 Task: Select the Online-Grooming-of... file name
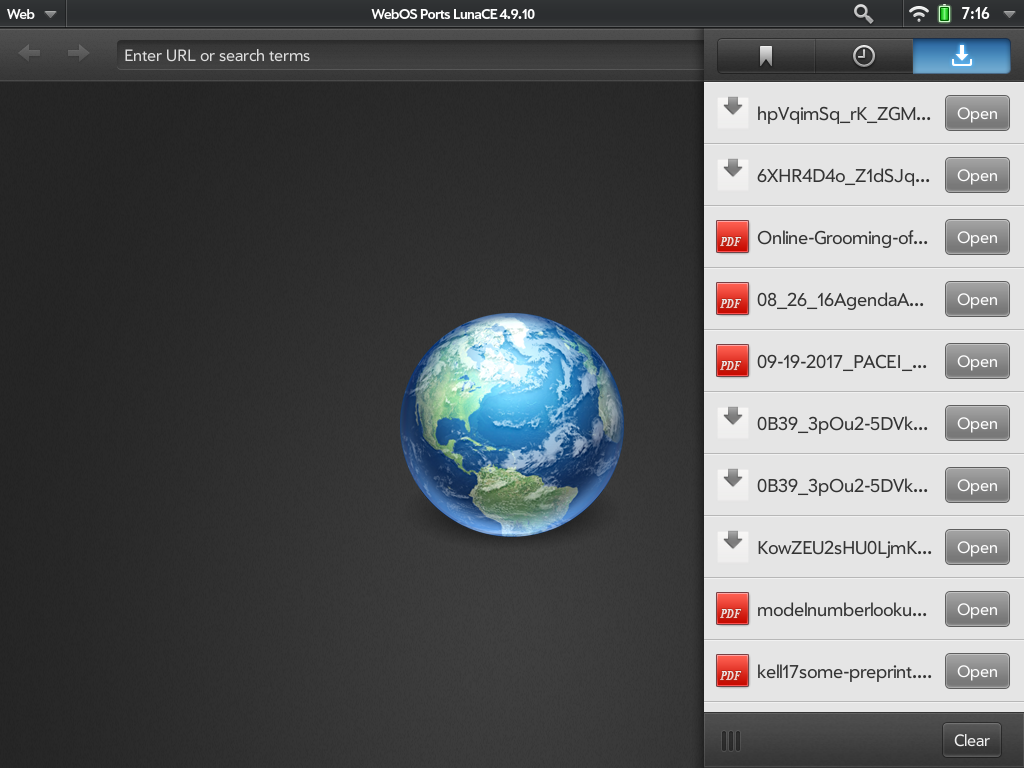(x=842, y=238)
